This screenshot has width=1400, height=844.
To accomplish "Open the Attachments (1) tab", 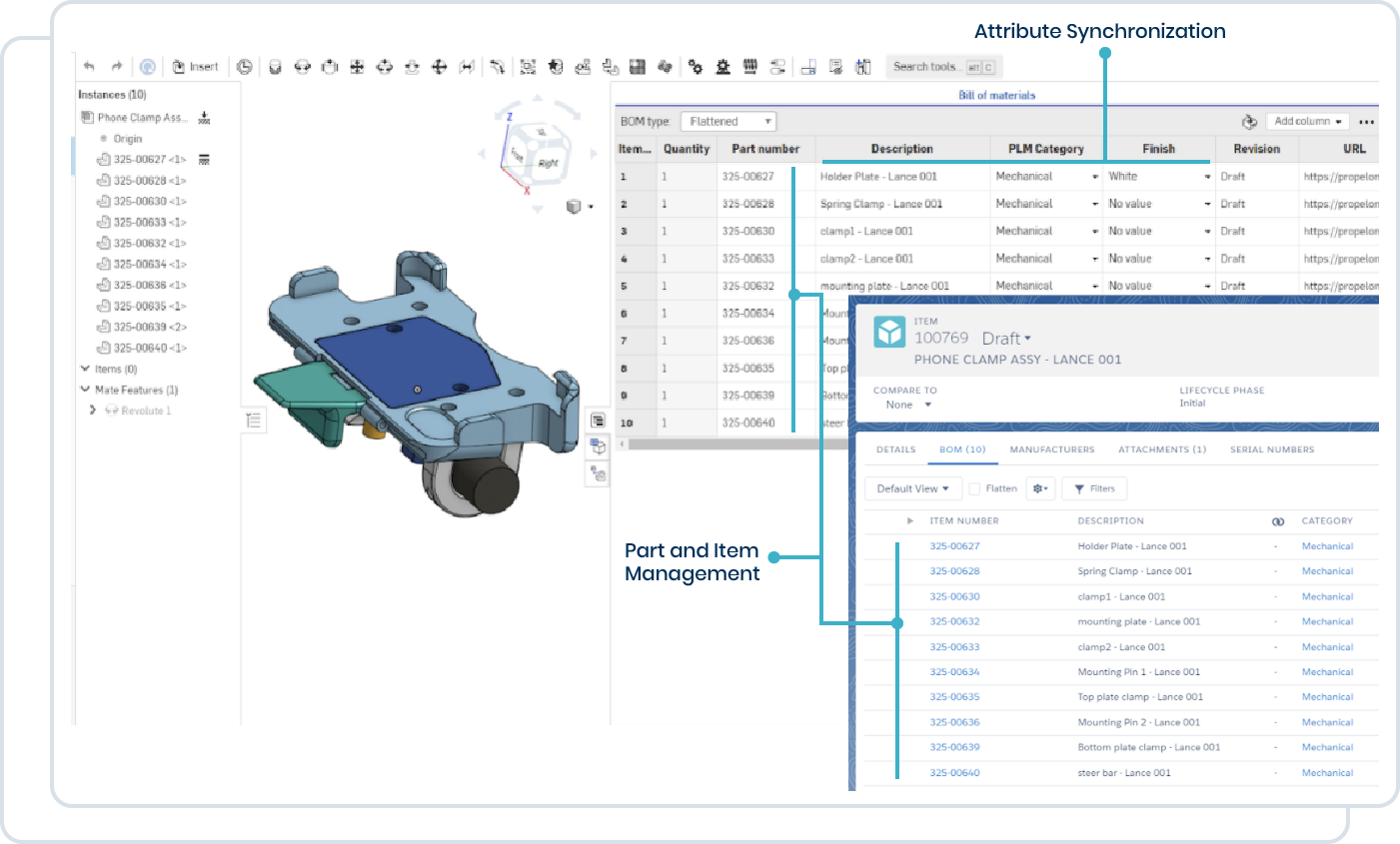I will click(1161, 449).
